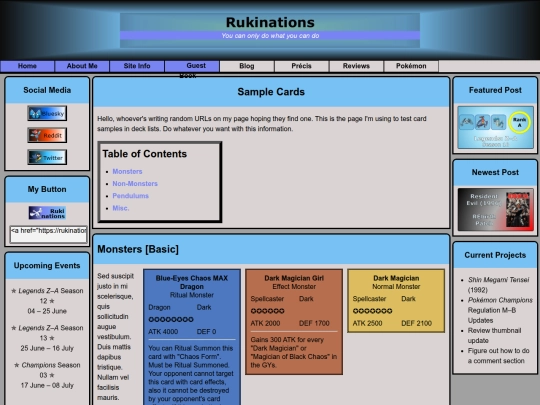Open the Pokémon navigation tab
Viewport: 540px width, 405px height.
click(411, 66)
